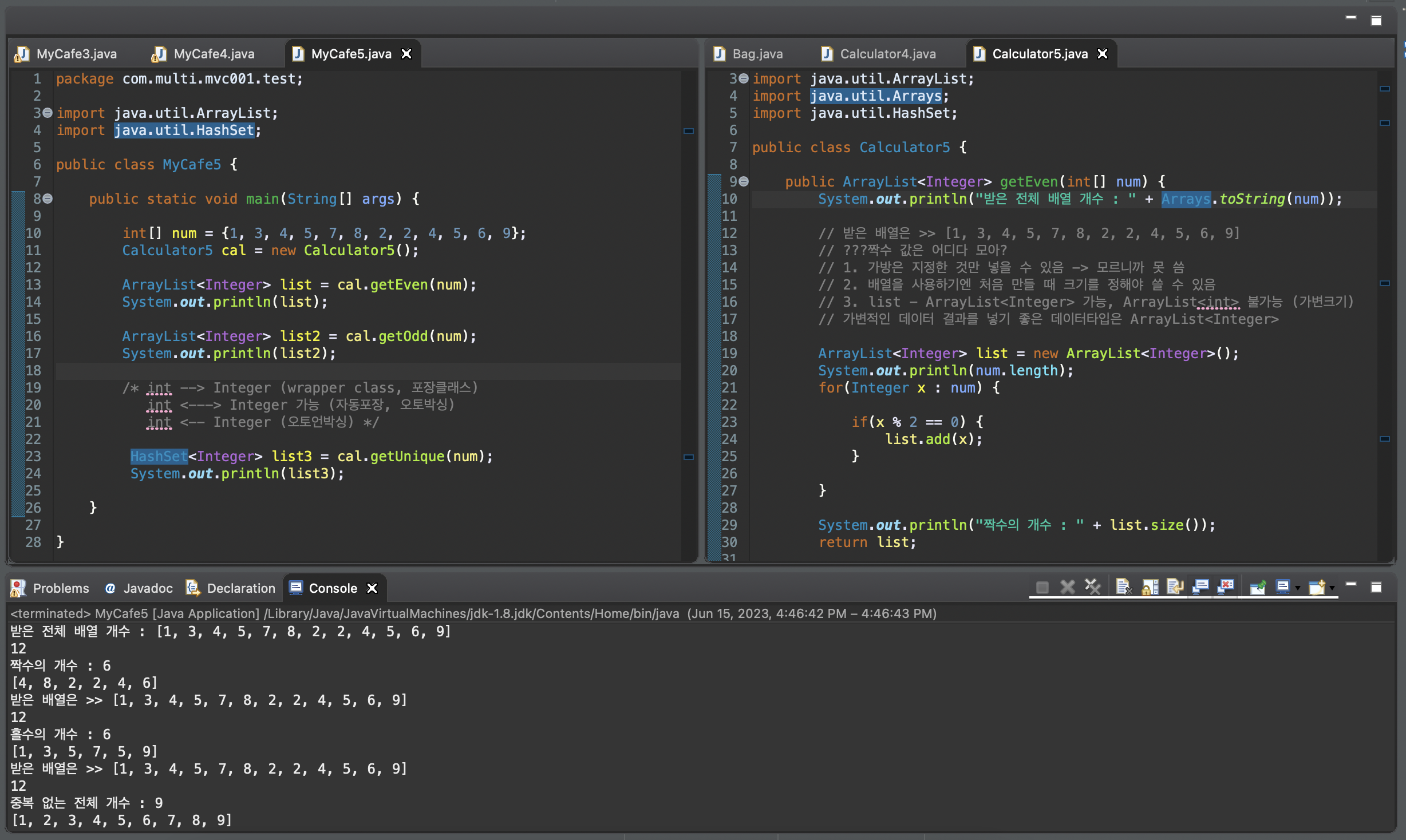This screenshot has width=1406, height=840.
Task: Click the Clear Console icon
Action: click(1123, 587)
